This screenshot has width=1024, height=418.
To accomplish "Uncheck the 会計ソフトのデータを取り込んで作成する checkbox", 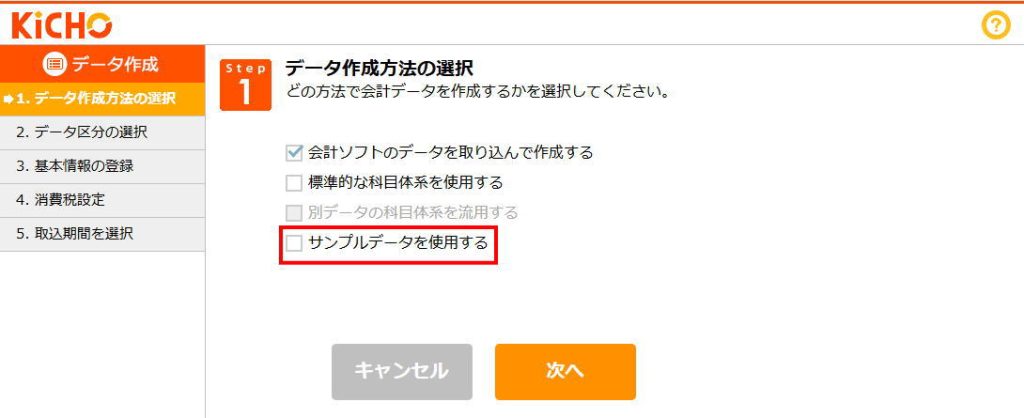I will 294,153.
